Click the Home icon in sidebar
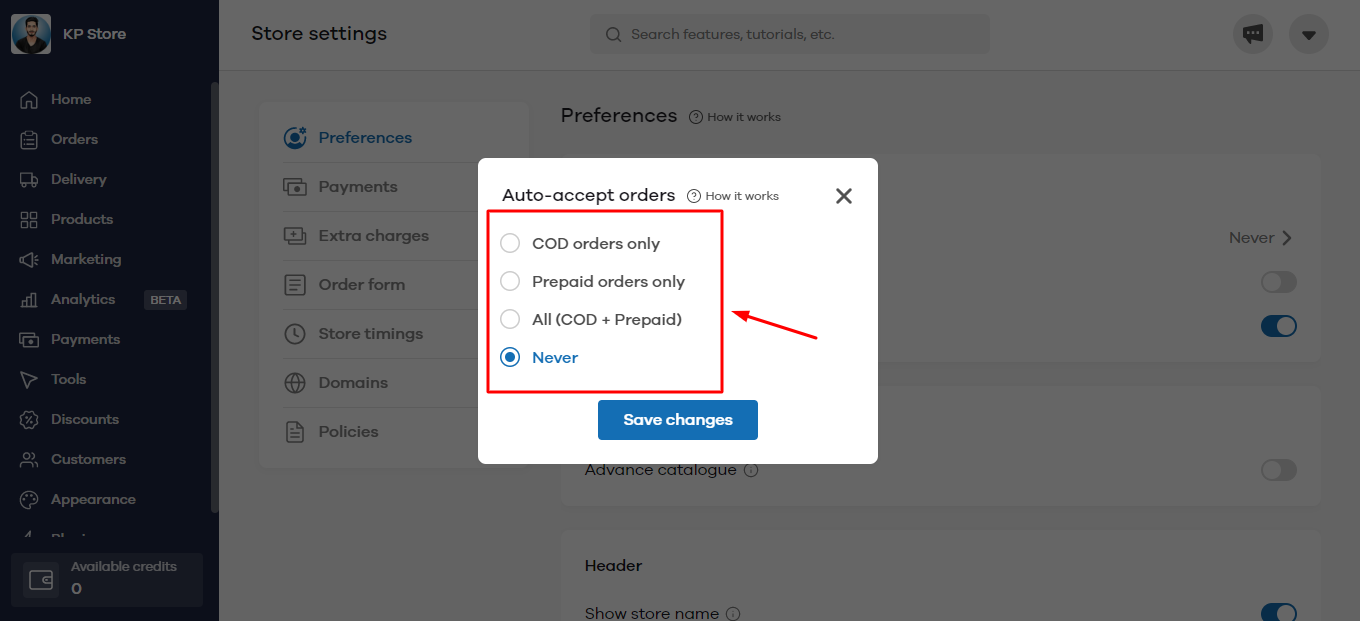Screen dimensions: 1360x621 point(30,99)
